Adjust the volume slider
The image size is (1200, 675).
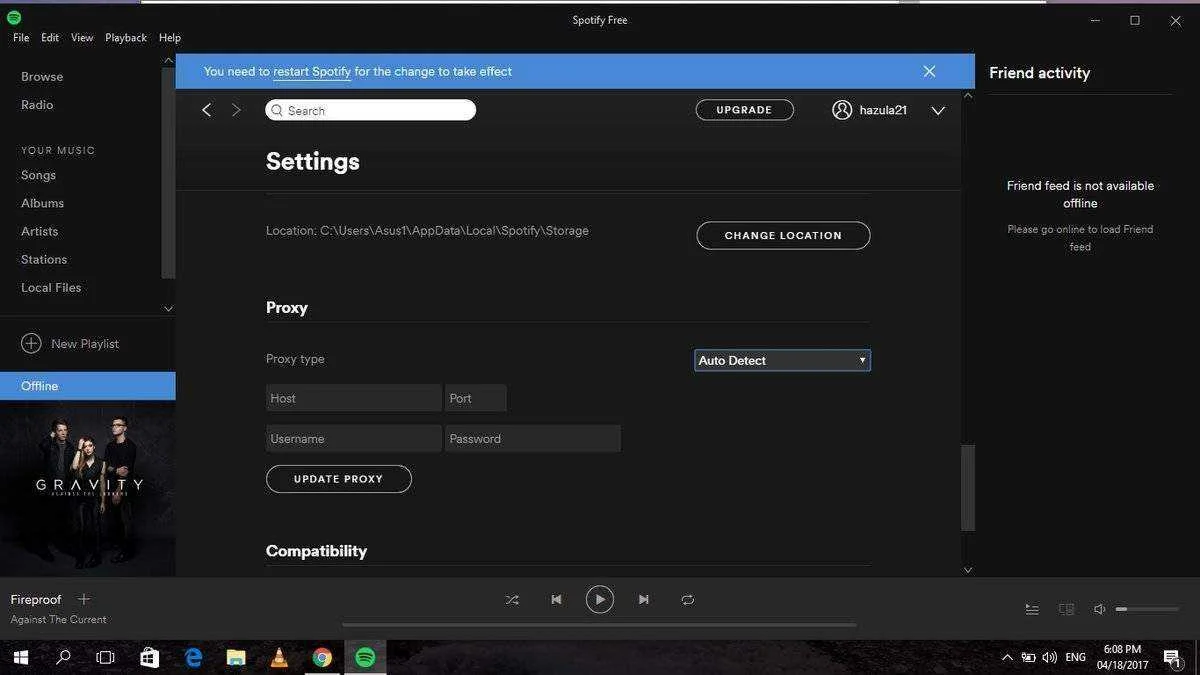point(1147,609)
